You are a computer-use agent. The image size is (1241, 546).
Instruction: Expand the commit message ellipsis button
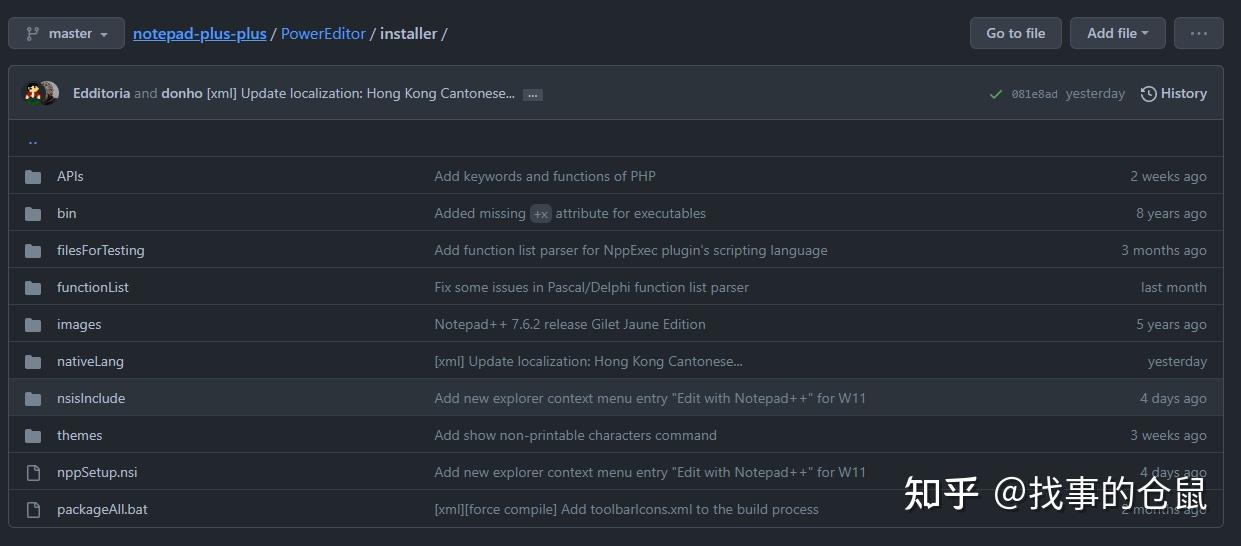click(533, 94)
